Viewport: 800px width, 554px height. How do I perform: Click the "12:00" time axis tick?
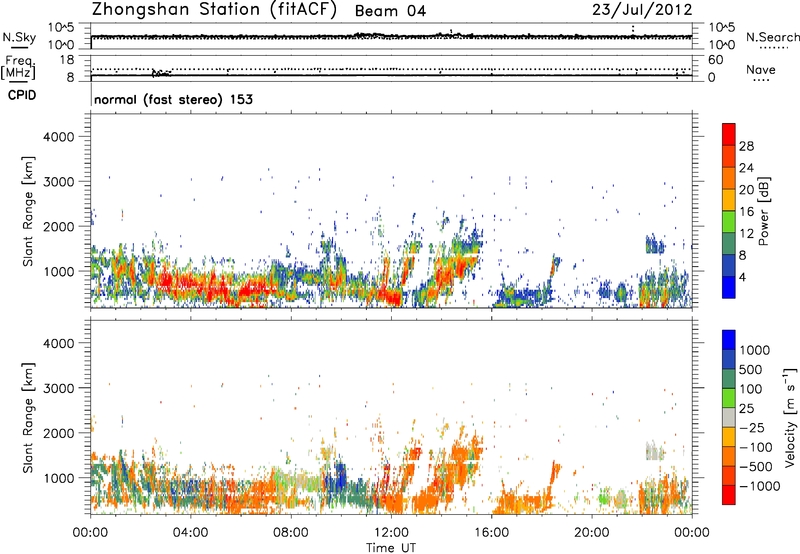(x=391, y=533)
